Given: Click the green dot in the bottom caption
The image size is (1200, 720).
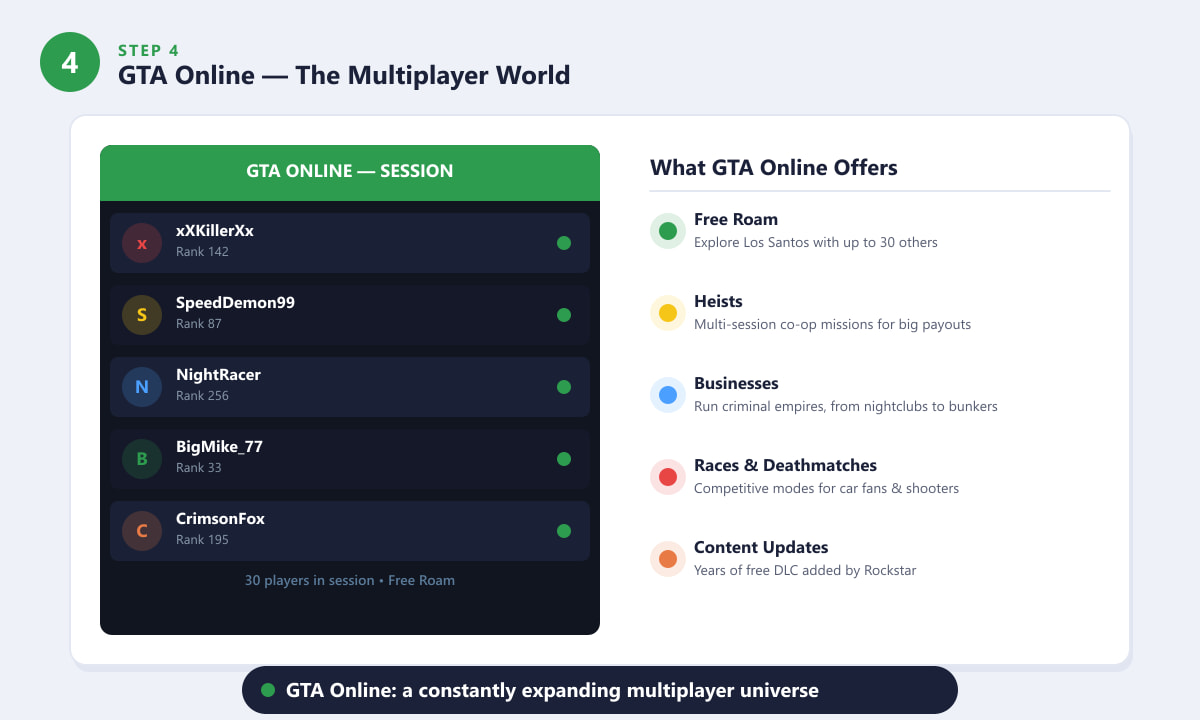Looking at the screenshot, I should click(x=268, y=690).
